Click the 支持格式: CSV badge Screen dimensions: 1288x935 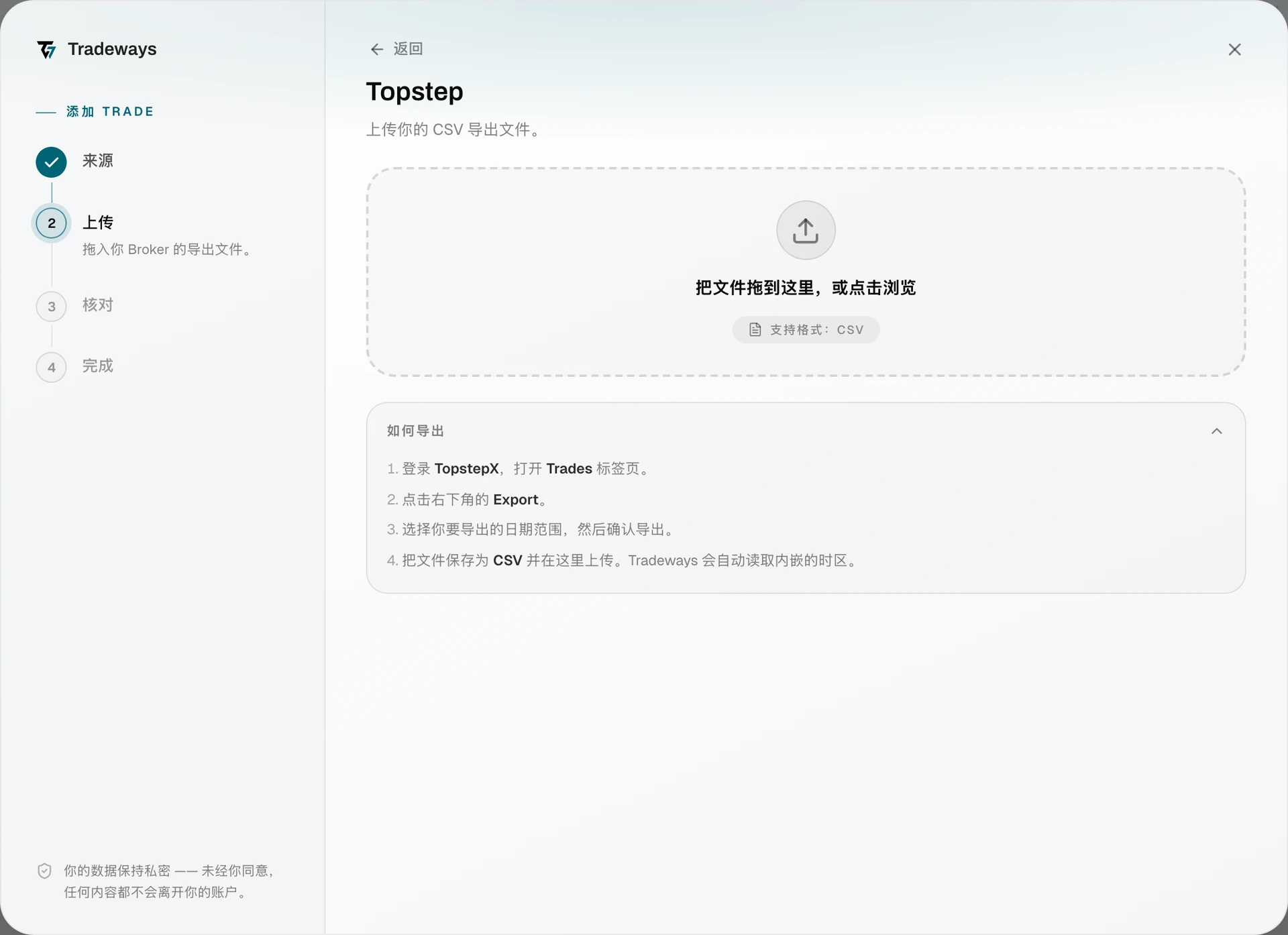point(806,329)
